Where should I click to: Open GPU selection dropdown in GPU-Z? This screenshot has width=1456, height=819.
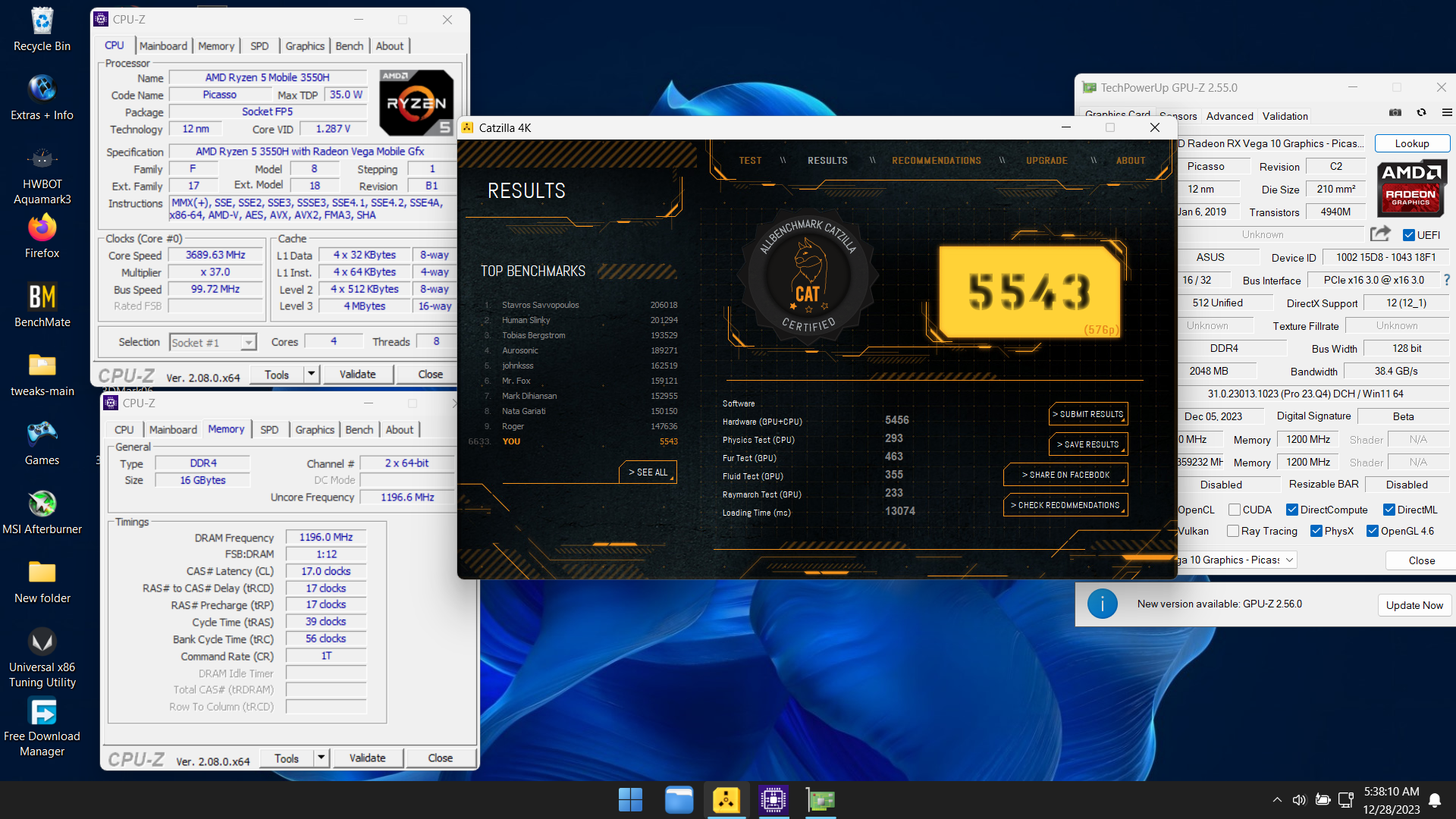(1236, 560)
